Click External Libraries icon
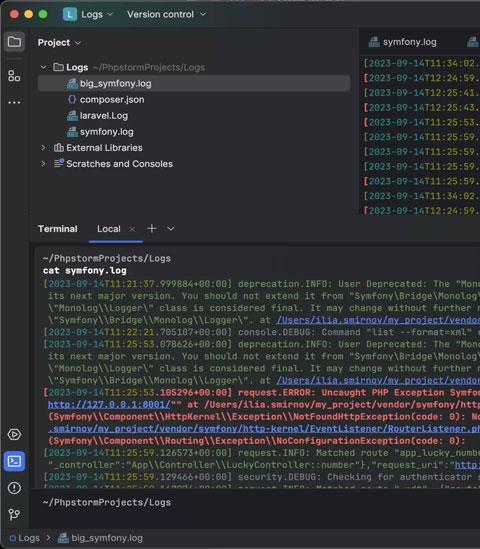The width and height of the screenshot is (480, 549). (x=58, y=148)
